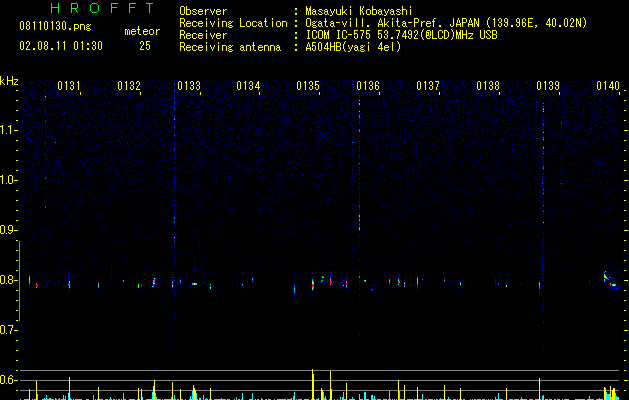Click the Ogata-vill. Akita-Pref. JAPAN location text
The width and height of the screenshot is (629, 400).
(446, 23)
